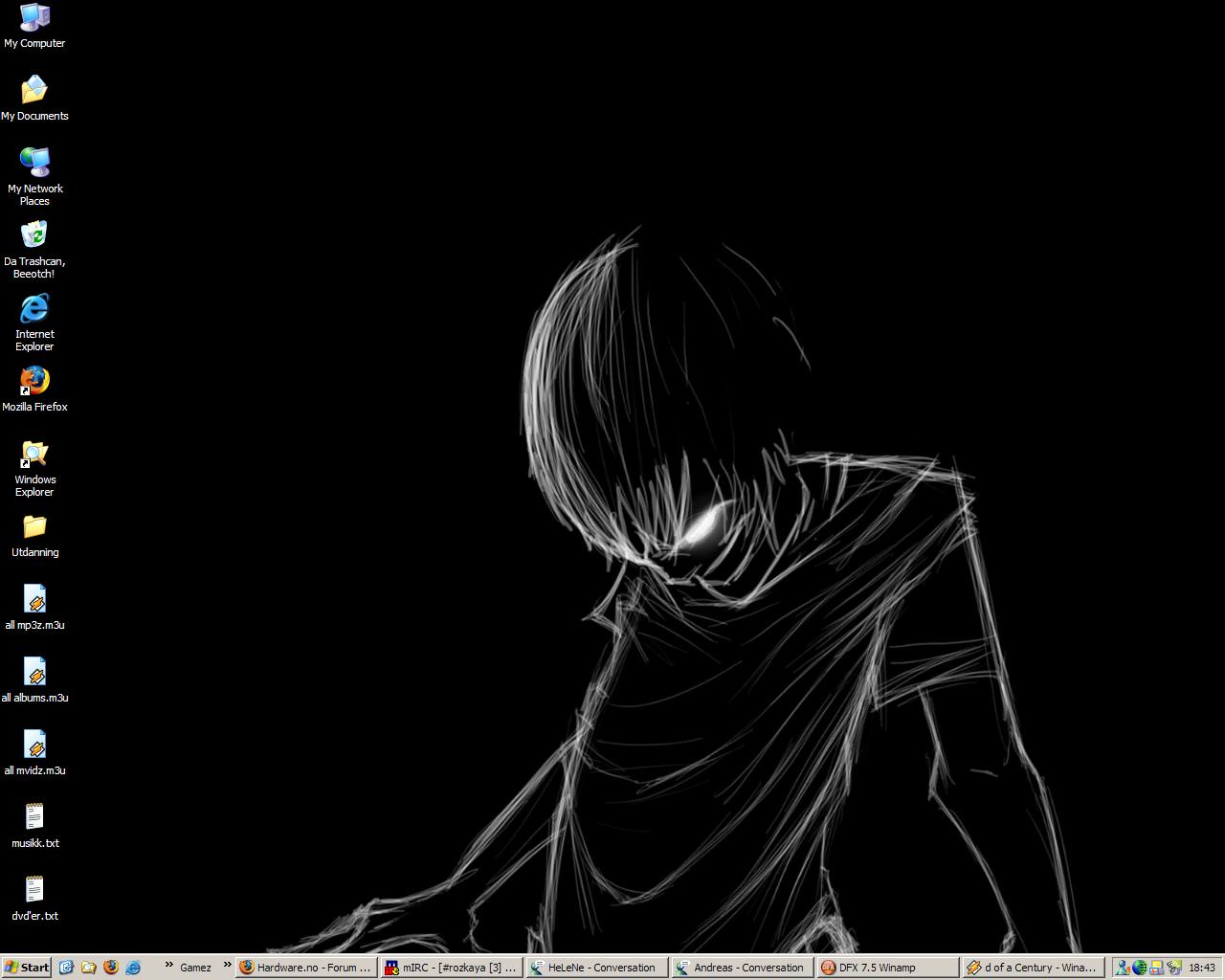
Task: Switch to the mIRC #rozkaya window
Action: pyautogui.click(x=451, y=968)
